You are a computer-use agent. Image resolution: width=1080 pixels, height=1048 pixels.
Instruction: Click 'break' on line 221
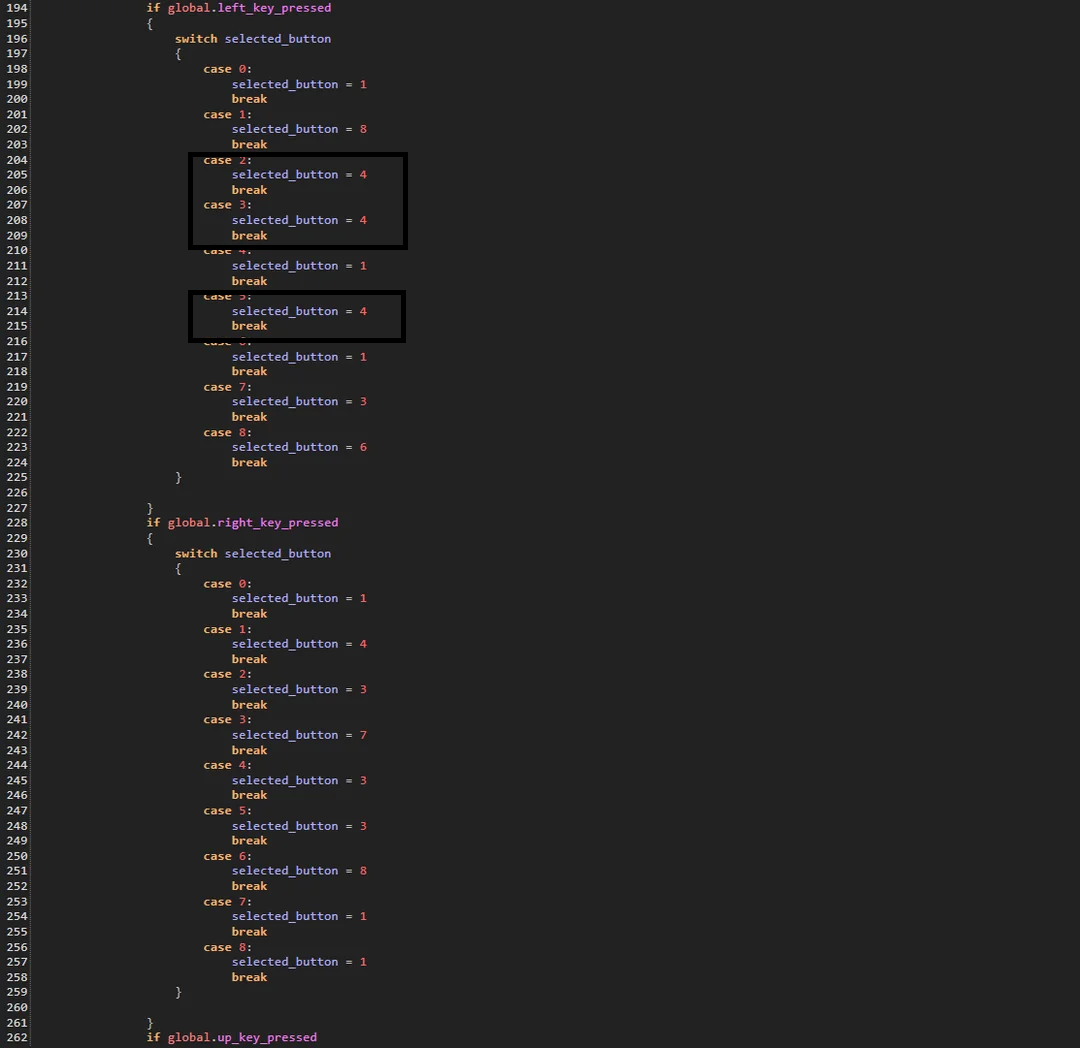pyautogui.click(x=249, y=417)
